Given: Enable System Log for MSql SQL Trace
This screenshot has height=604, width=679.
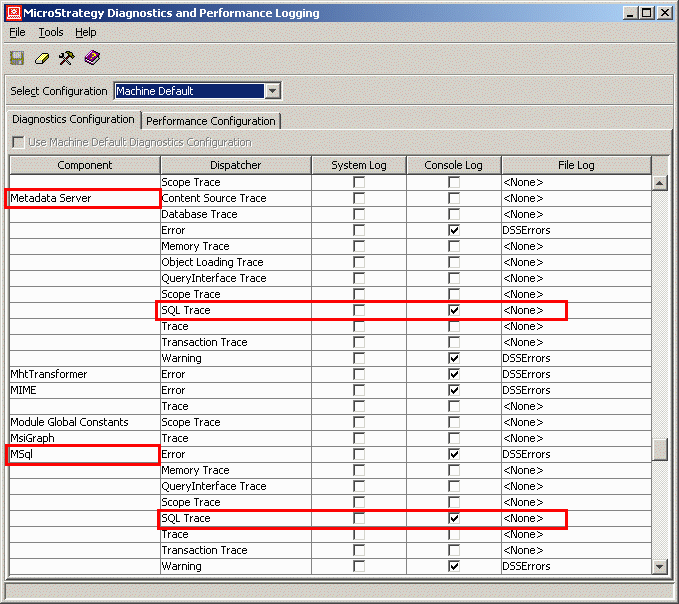Looking at the screenshot, I should 359,518.
